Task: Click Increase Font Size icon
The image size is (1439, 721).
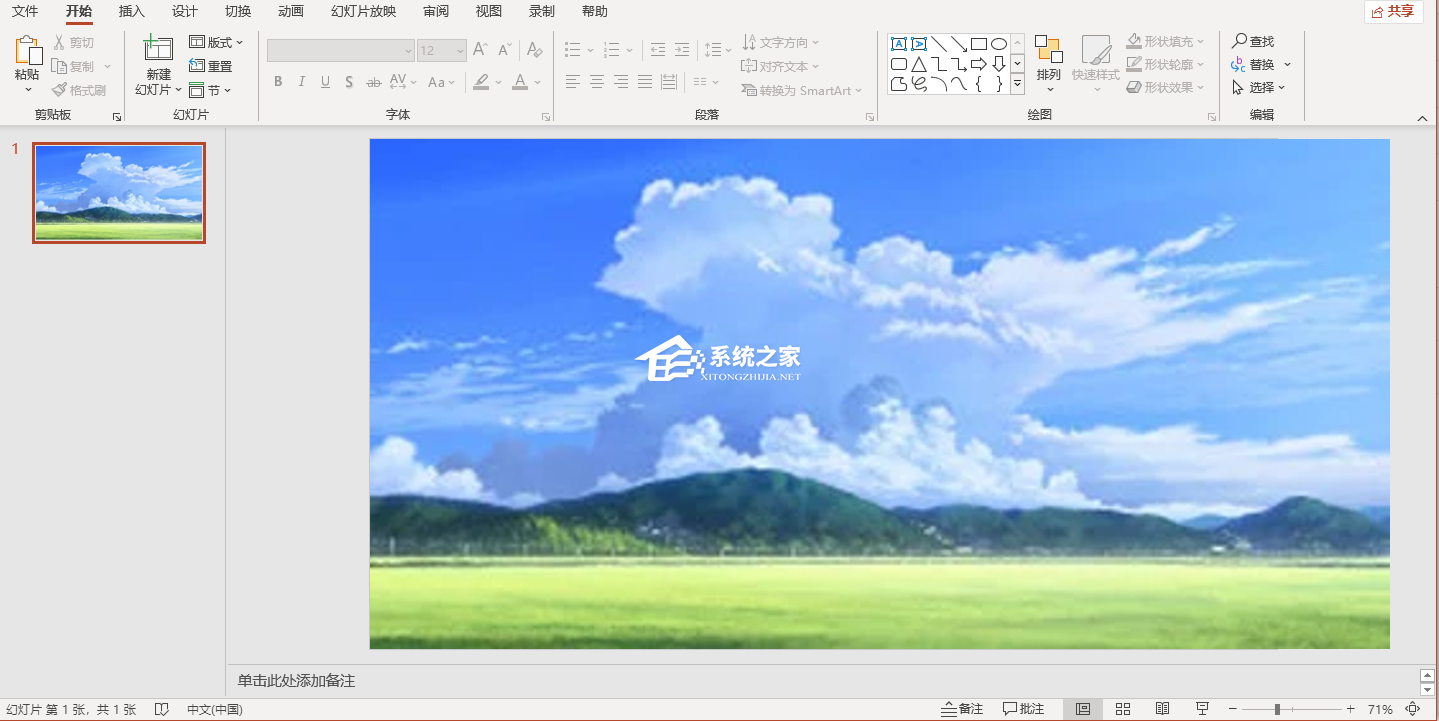Action: (x=480, y=50)
